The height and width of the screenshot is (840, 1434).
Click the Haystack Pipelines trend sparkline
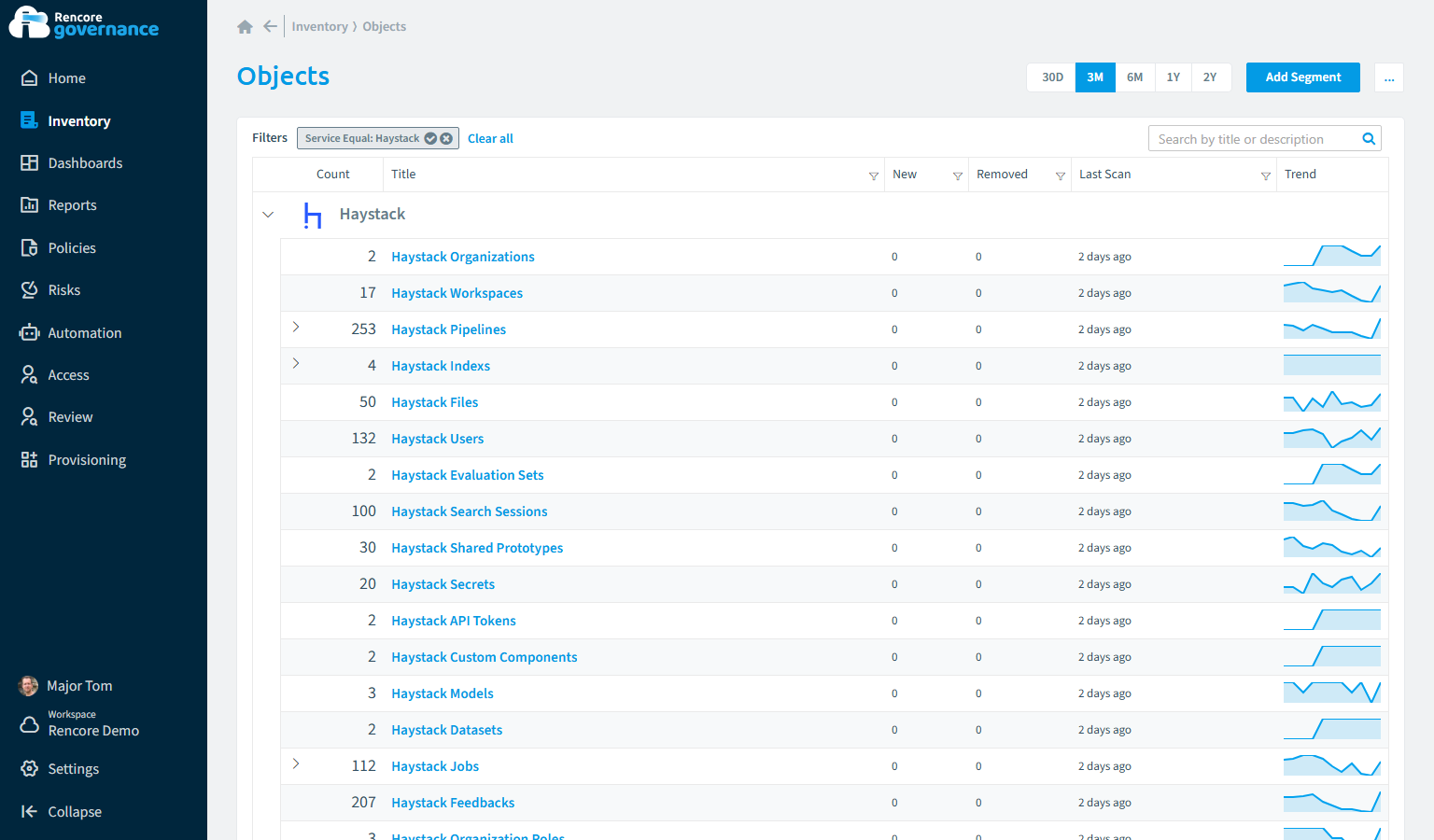pos(1332,329)
